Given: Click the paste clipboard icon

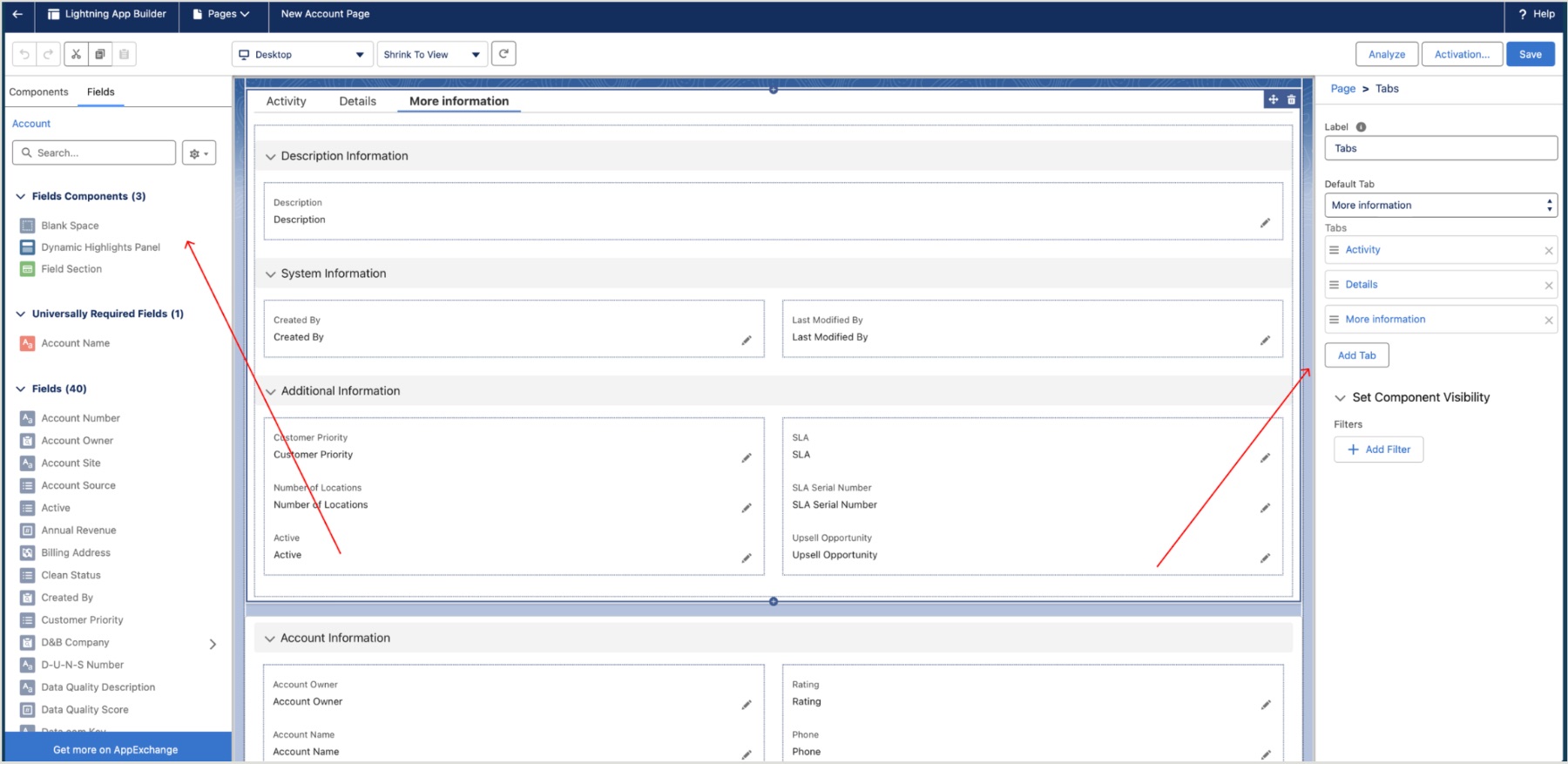Looking at the screenshot, I should (125, 54).
